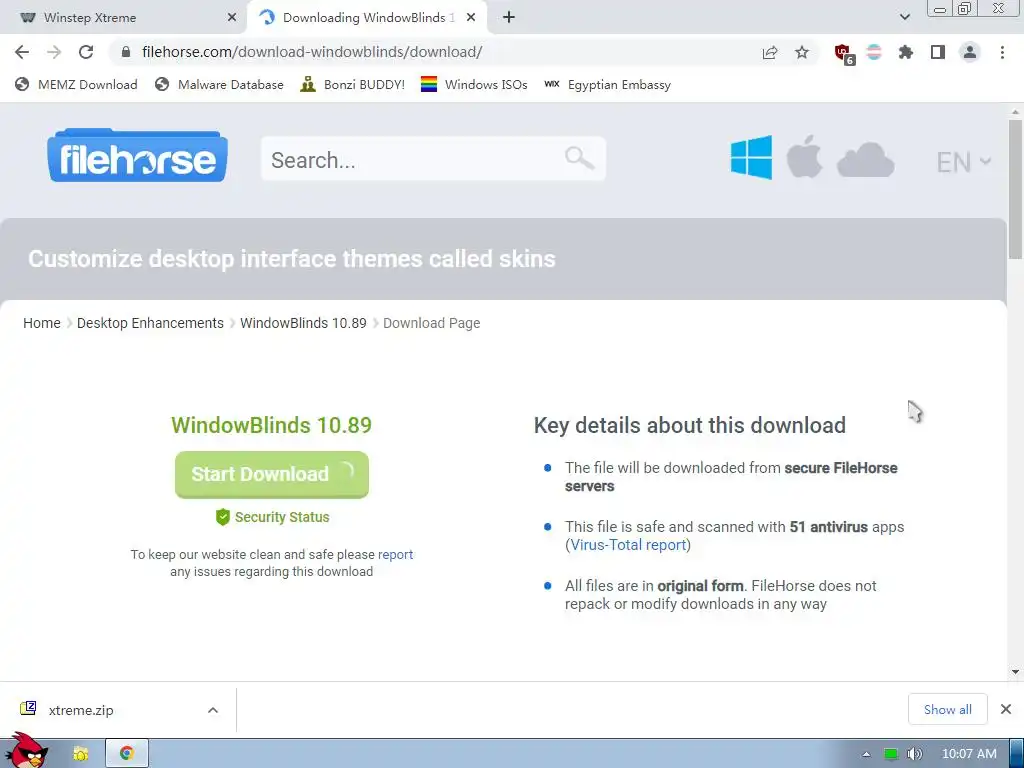Click the Security Status text link
1024x768 pixels.
282,517
